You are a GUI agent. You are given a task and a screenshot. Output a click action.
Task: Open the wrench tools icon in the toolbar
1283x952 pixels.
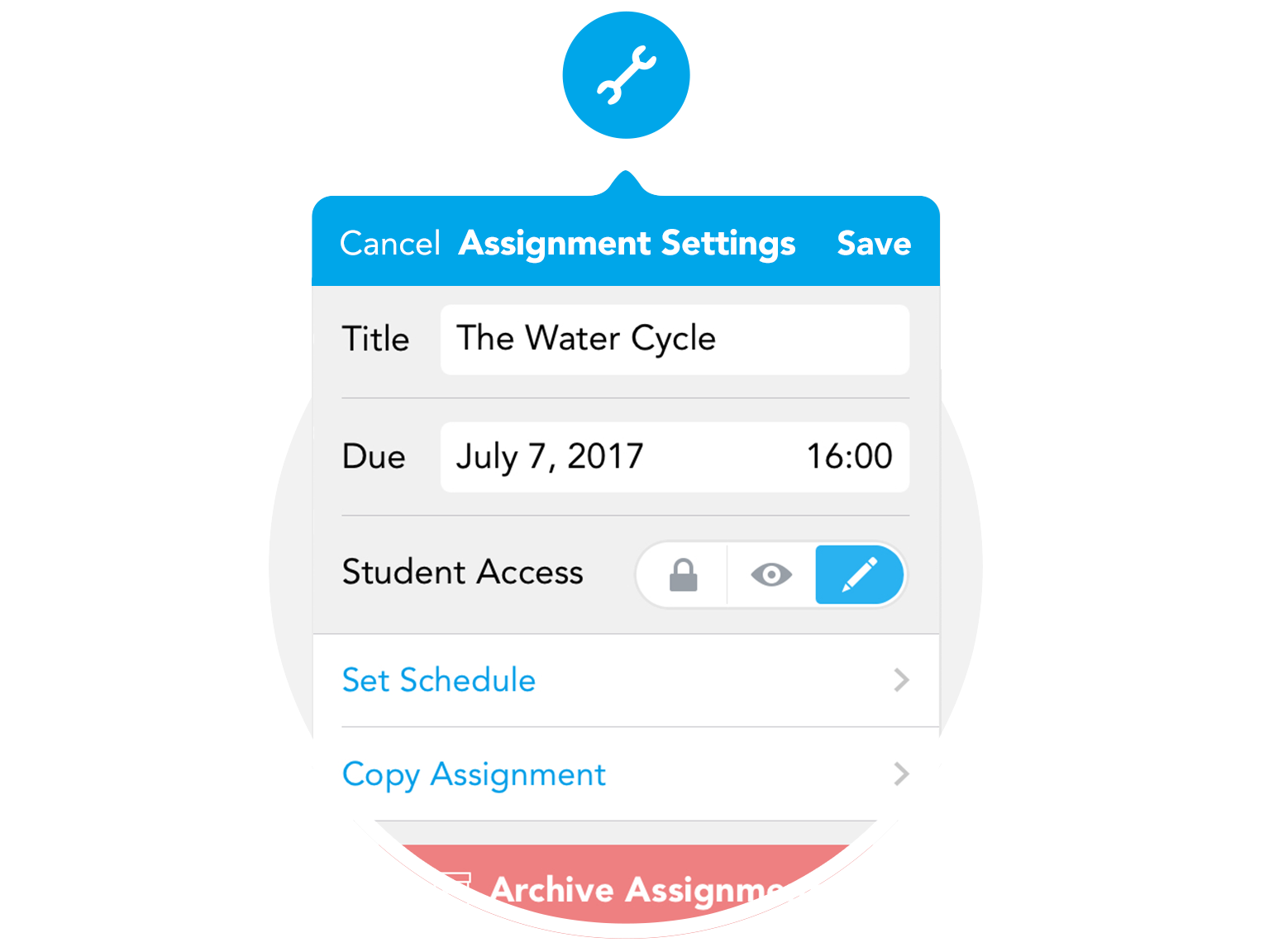click(626, 74)
